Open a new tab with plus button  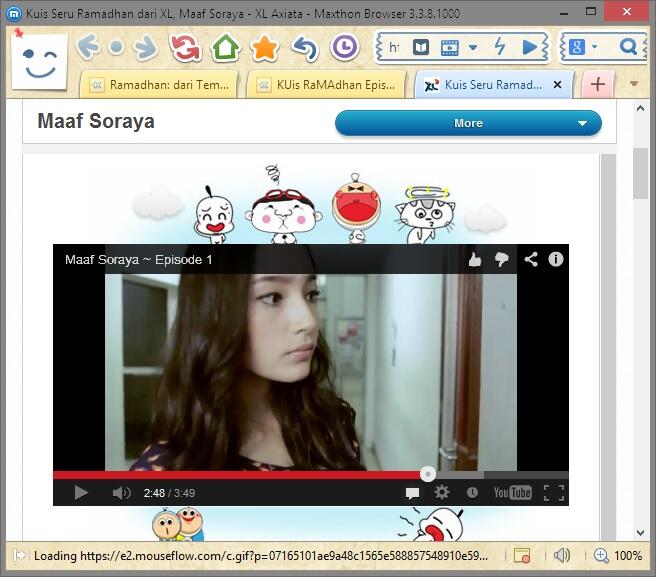coord(597,85)
